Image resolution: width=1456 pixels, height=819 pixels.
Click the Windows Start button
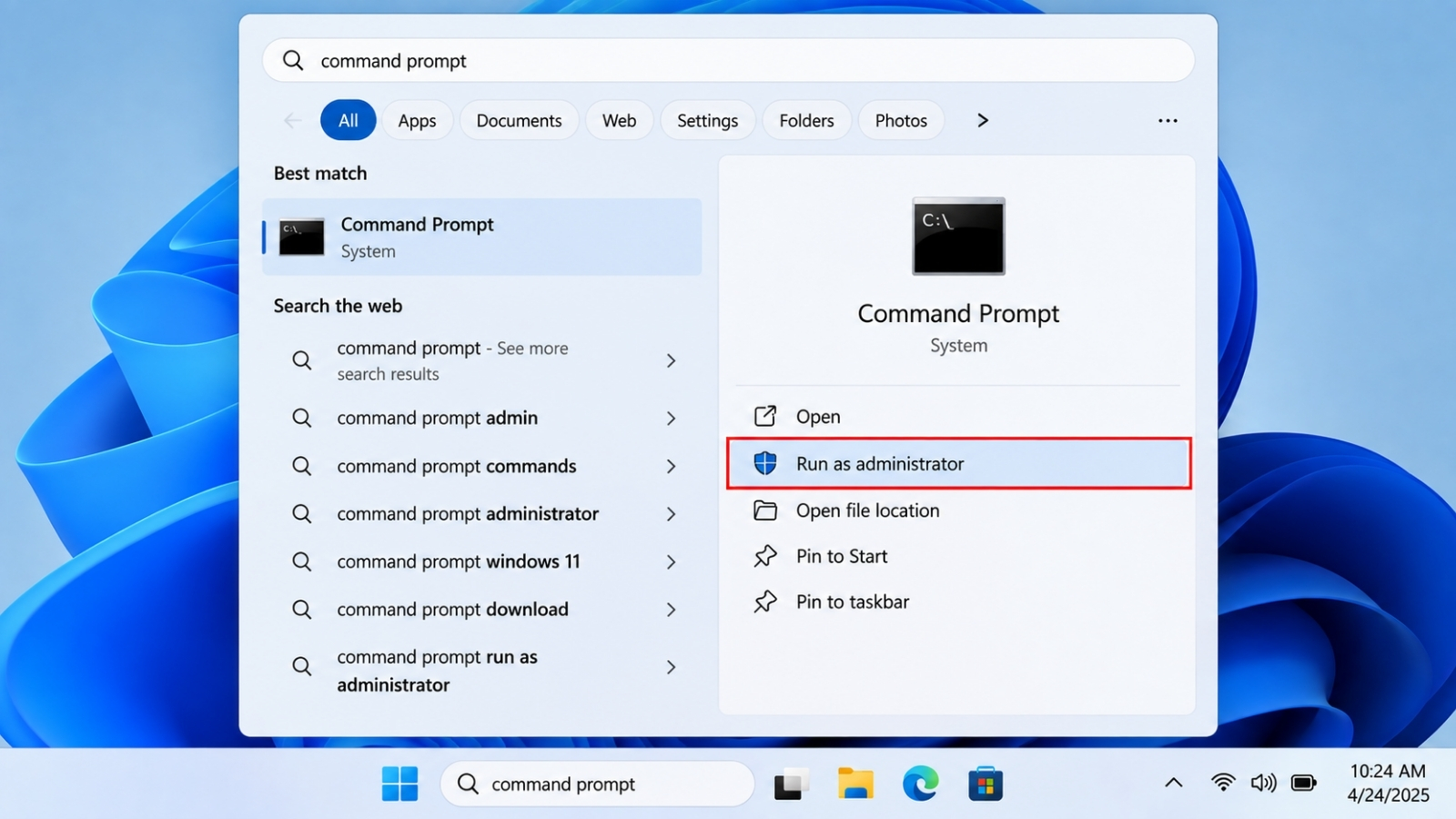tap(399, 784)
